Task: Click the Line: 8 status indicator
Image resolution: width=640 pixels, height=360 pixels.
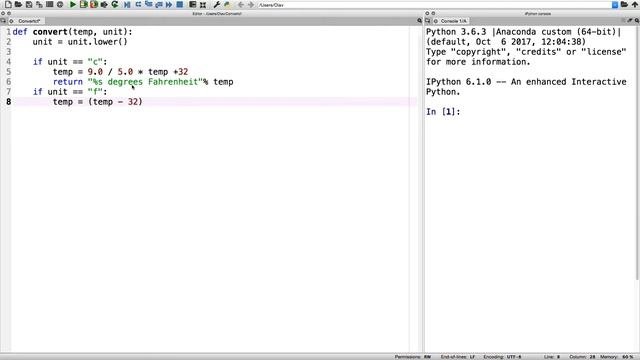Action: click(552, 357)
